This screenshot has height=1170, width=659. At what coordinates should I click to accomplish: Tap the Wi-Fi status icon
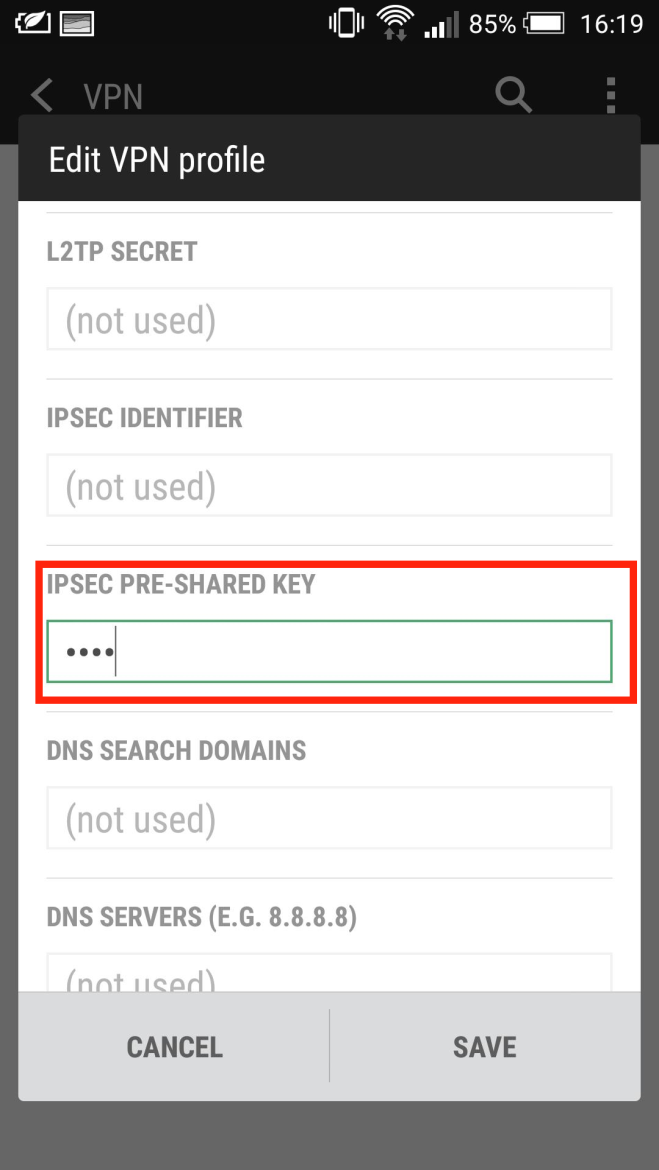coord(394,23)
